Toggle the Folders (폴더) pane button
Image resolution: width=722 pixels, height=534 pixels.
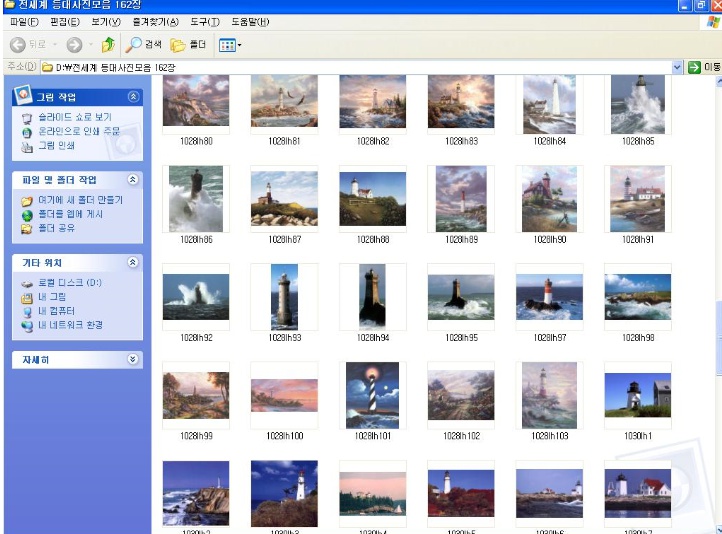(188, 45)
